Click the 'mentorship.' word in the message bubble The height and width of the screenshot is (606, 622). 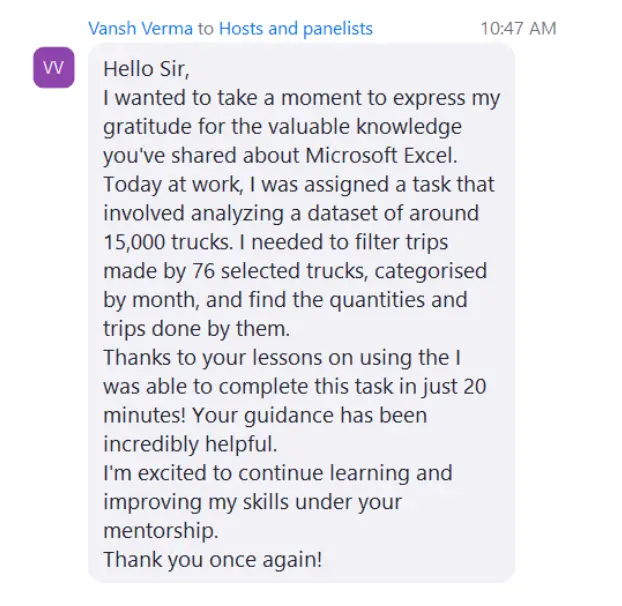(x=161, y=531)
